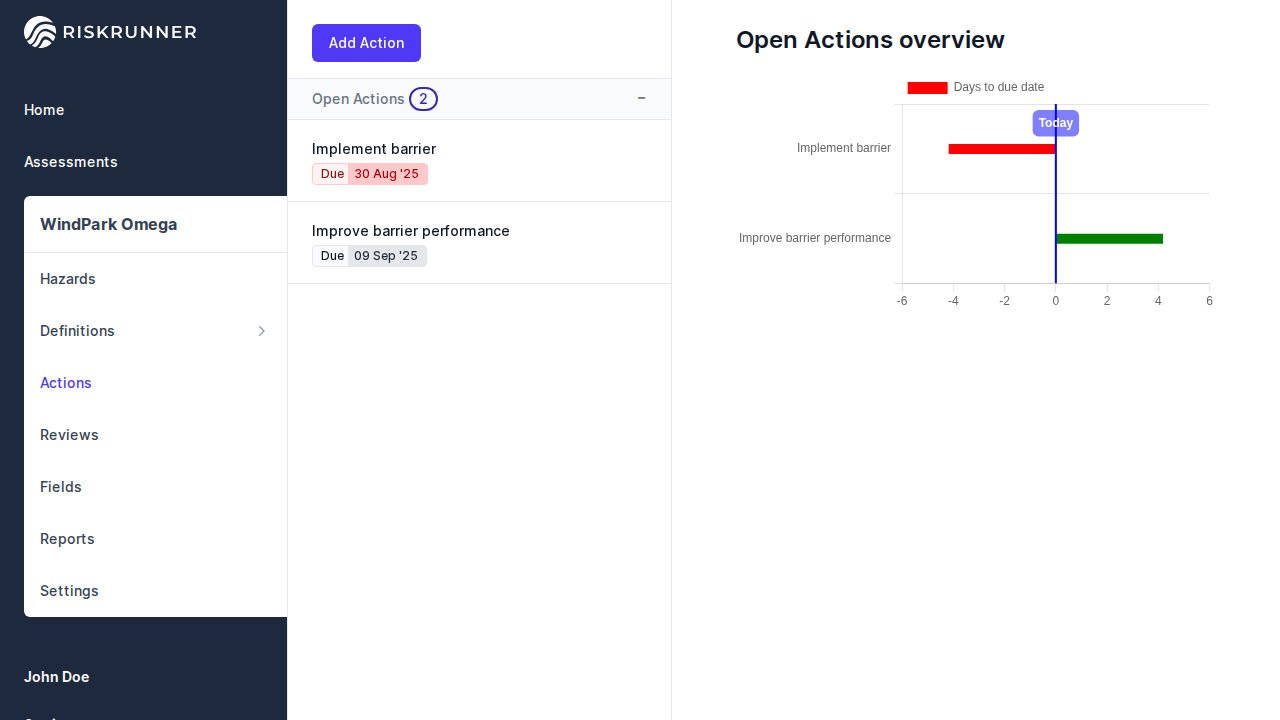
Task: Open the Fields page
Action: (61, 487)
